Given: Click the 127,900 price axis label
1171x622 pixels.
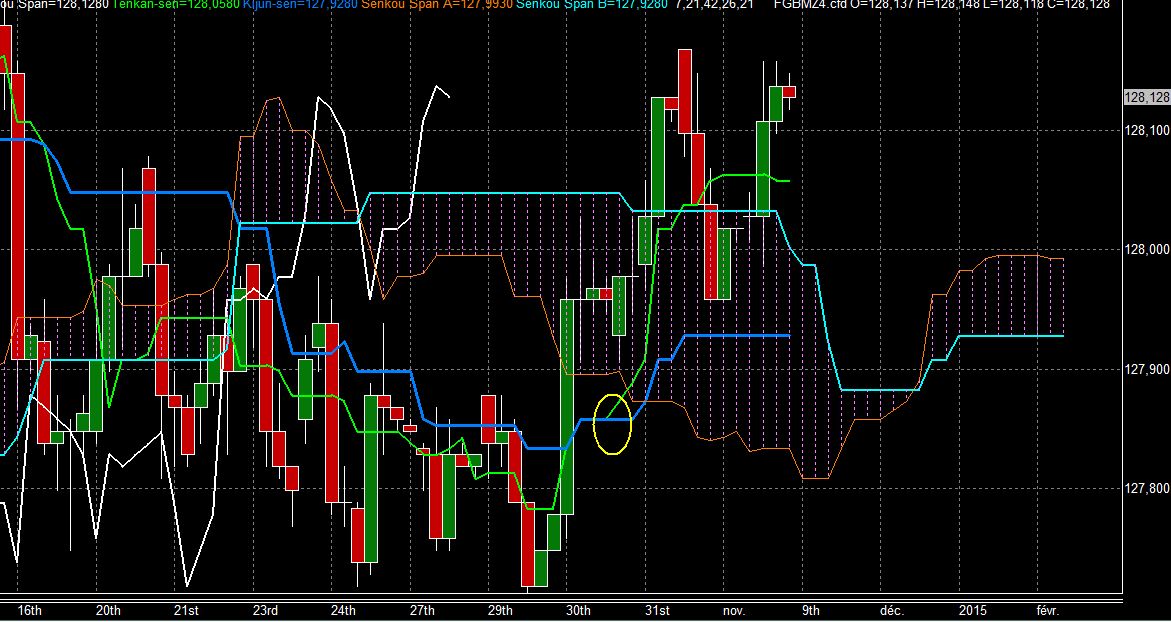Looking at the screenshot, I should point(1147,369).
